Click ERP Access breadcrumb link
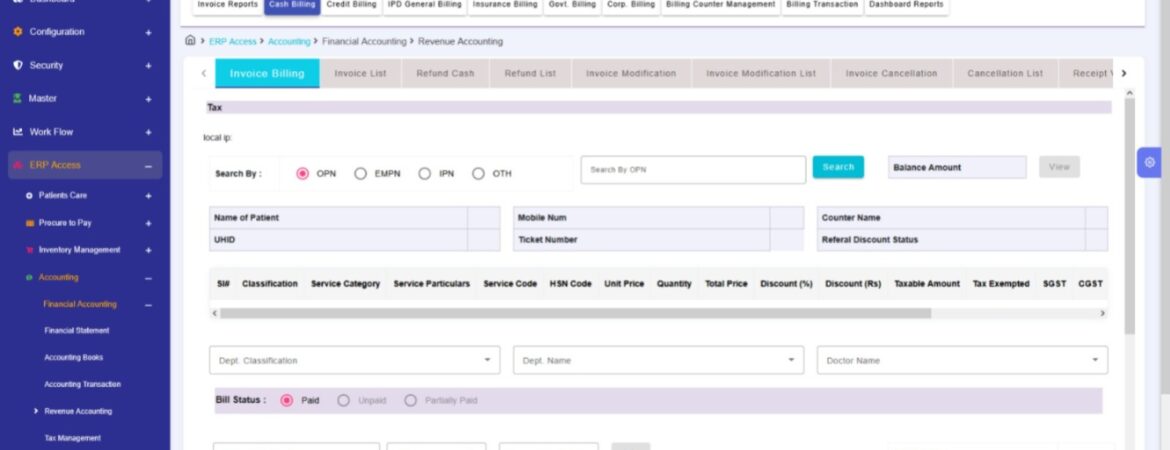This screenshot has width=1170, height=450. 233,42
